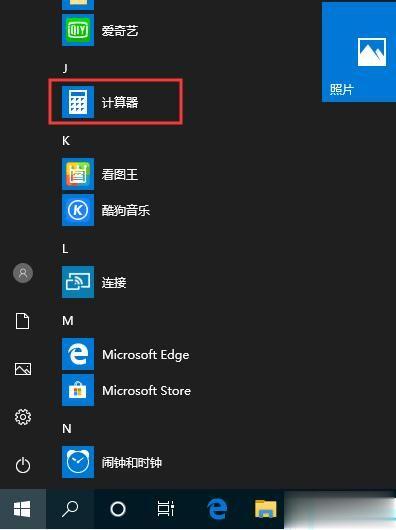
Task: Click the K letter group header
Action: click(x=66, y=140)
